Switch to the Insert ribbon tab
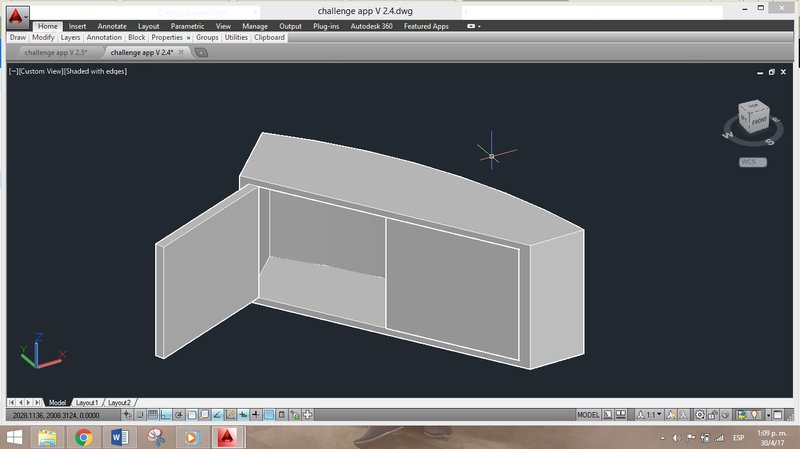The width and height of the screenshot is (800, 449). pyautogui.click(x=77, y=26)
